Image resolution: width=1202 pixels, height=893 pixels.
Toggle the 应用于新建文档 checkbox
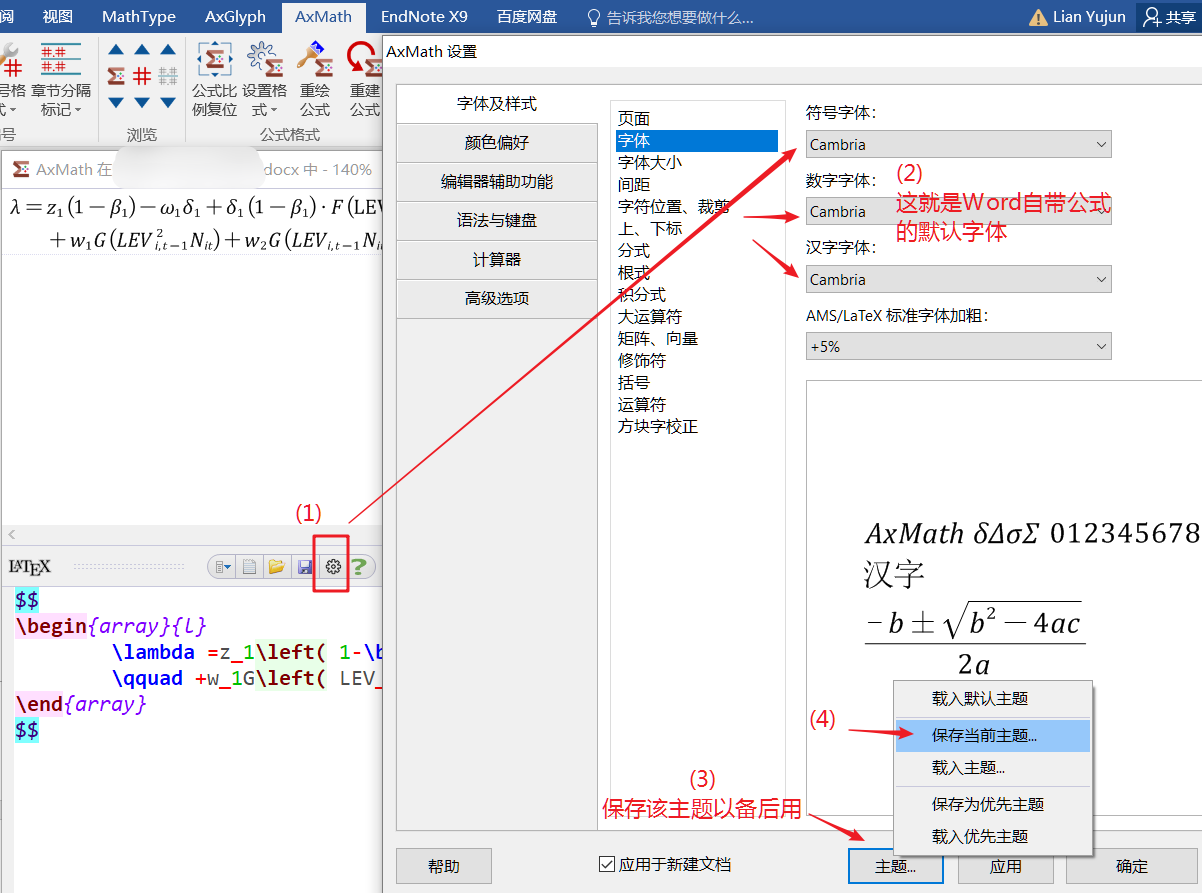point(606,864)
